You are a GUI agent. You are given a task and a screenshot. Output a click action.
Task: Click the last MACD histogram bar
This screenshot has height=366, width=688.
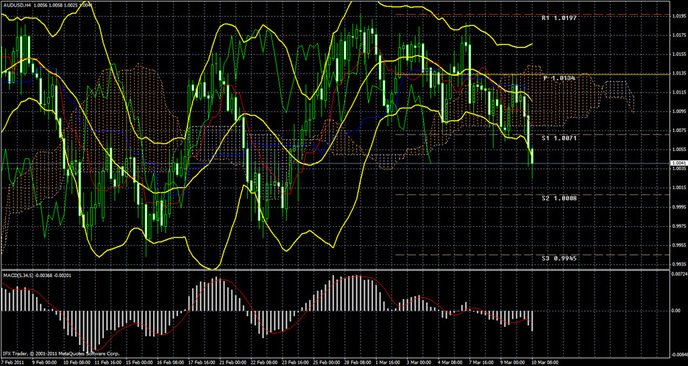point(532,321)
